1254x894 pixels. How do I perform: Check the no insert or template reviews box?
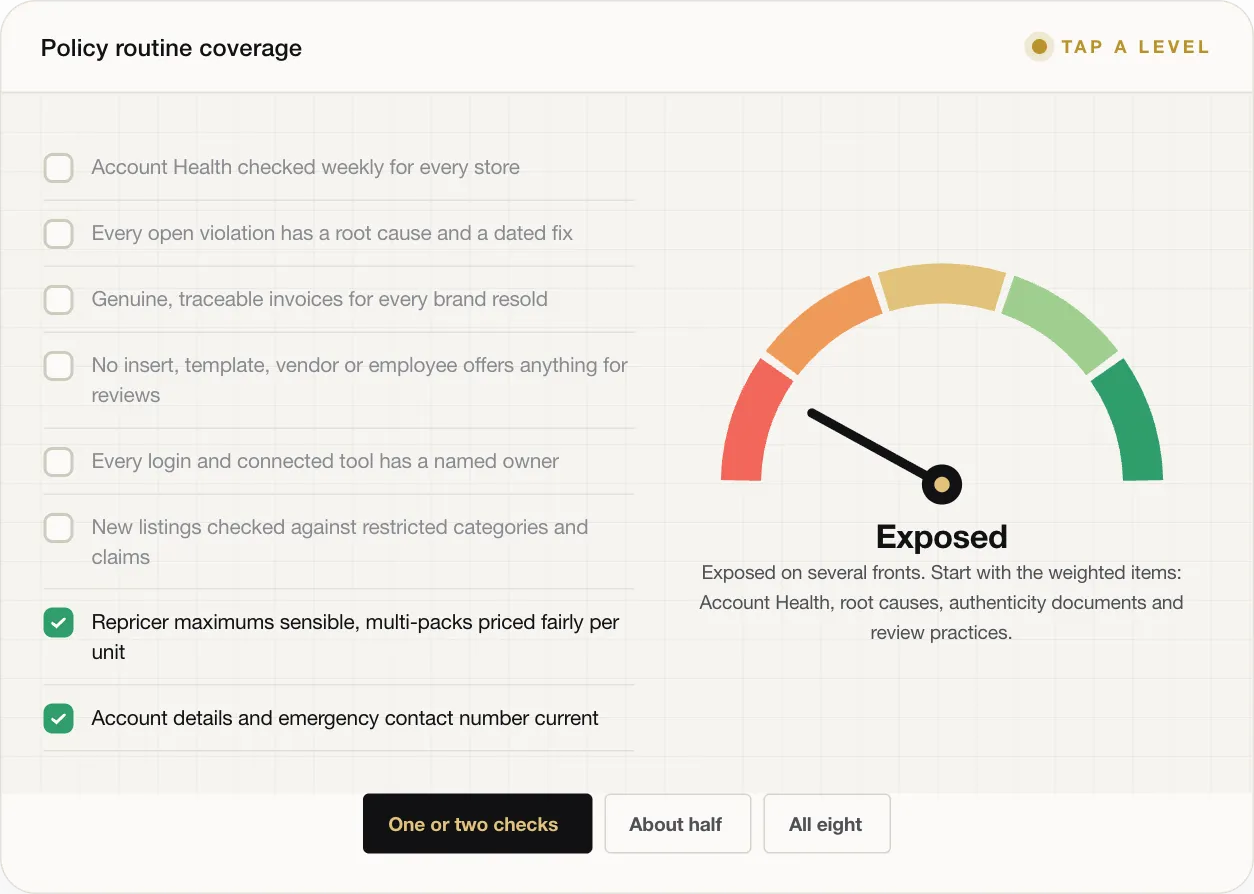pos(58,366)
